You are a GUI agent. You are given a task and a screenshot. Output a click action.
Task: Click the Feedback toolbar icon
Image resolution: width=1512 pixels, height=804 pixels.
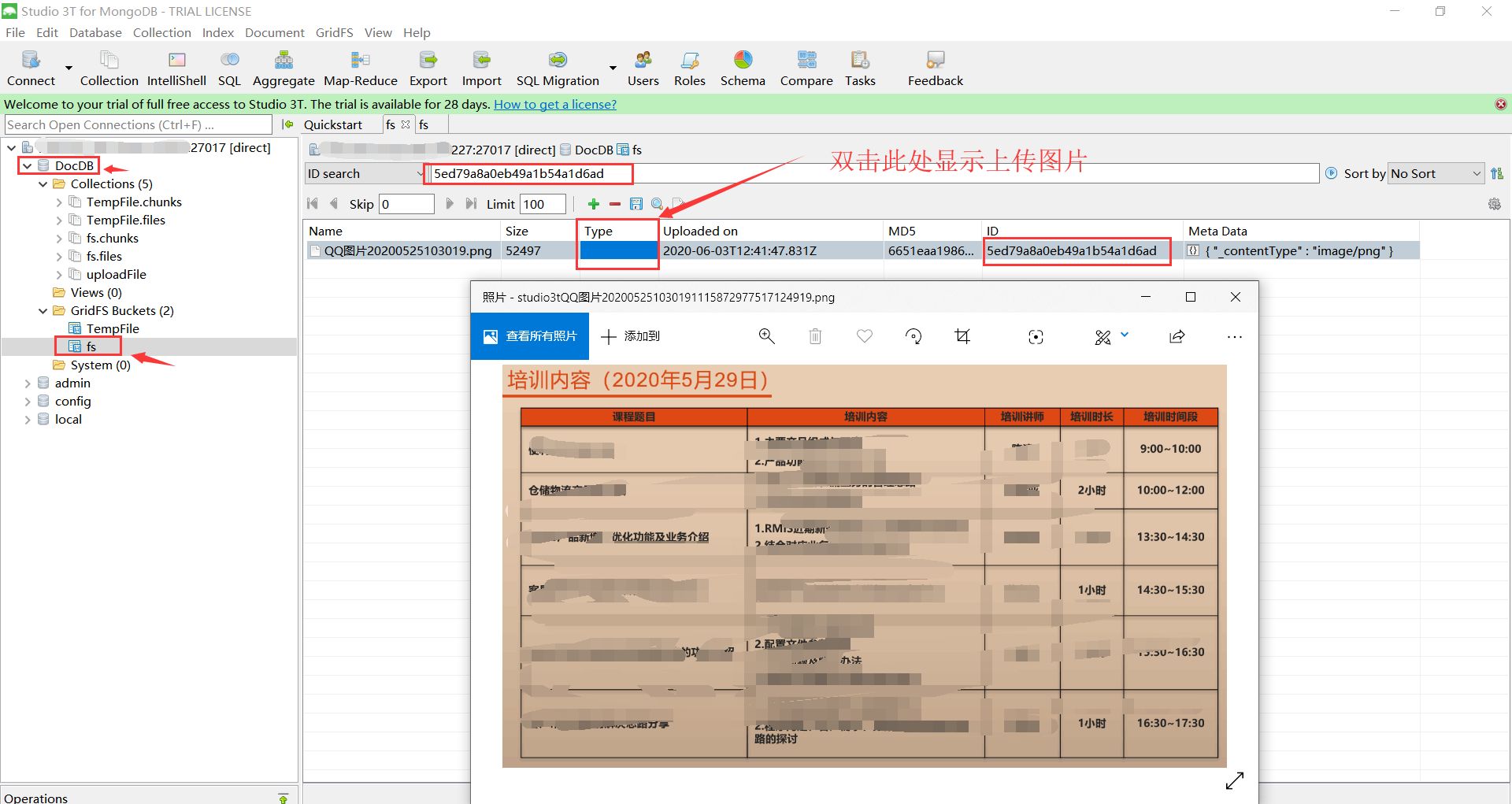click(x=936, y=68)
